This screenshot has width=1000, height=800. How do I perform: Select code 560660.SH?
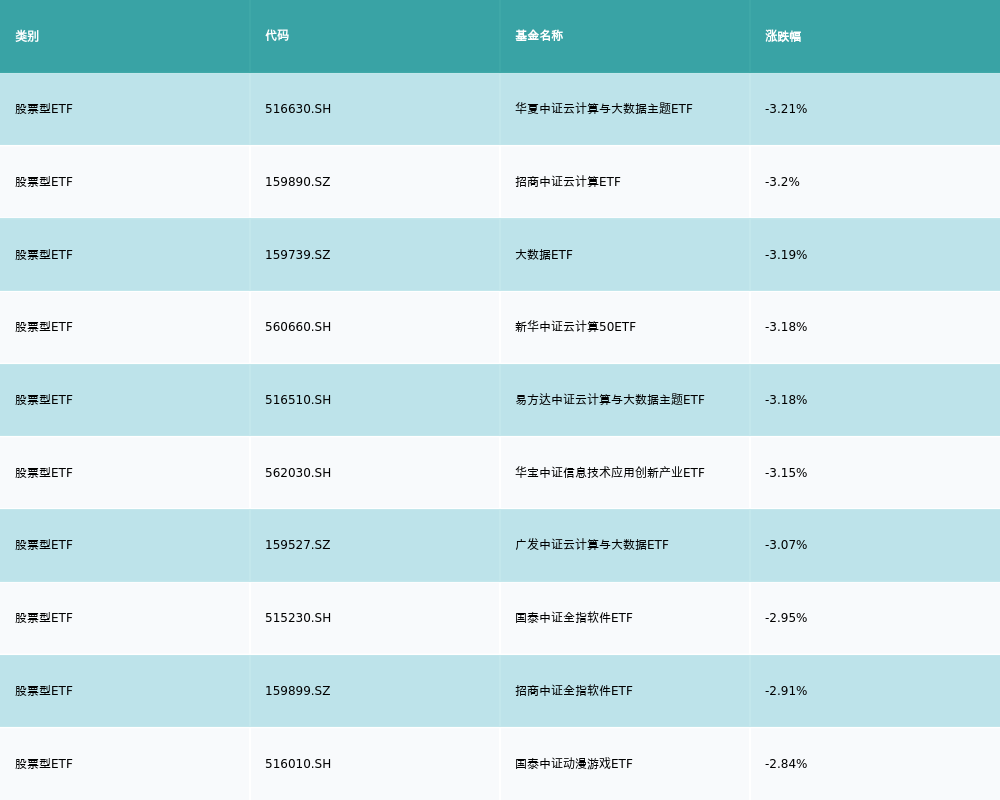(x=298, y=327)
